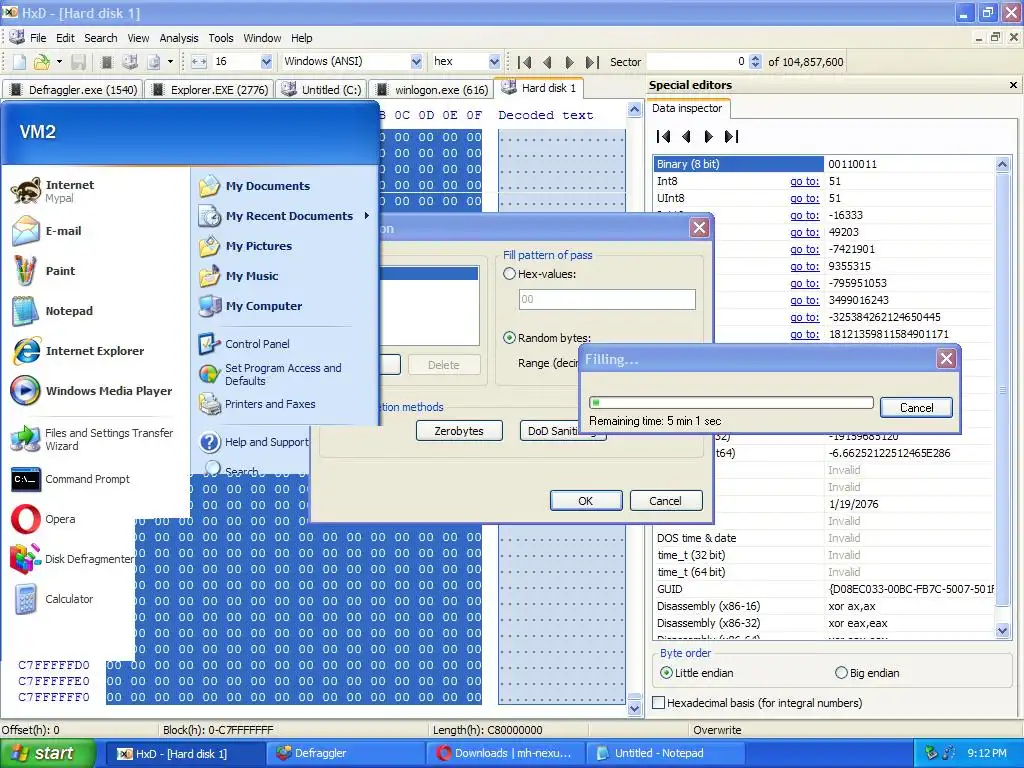Click the Open file folder icon
Screen dimensions: 1024x768
point(42,61)
